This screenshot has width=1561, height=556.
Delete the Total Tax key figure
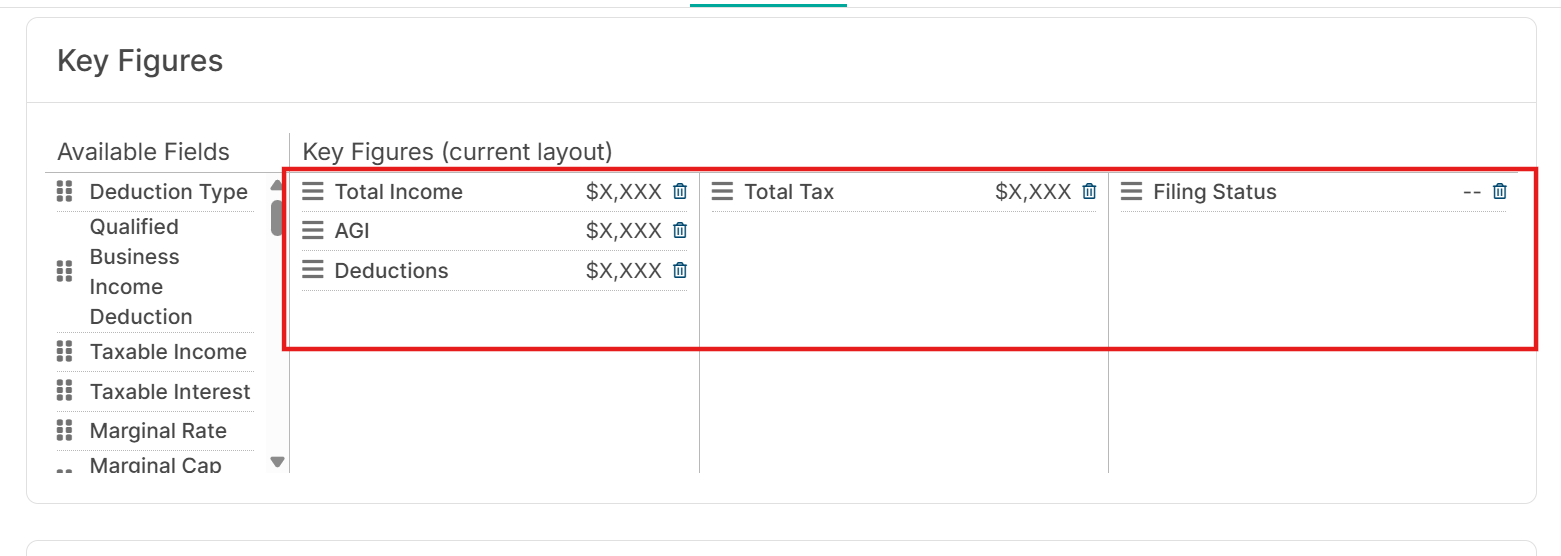pos(1090,191)
